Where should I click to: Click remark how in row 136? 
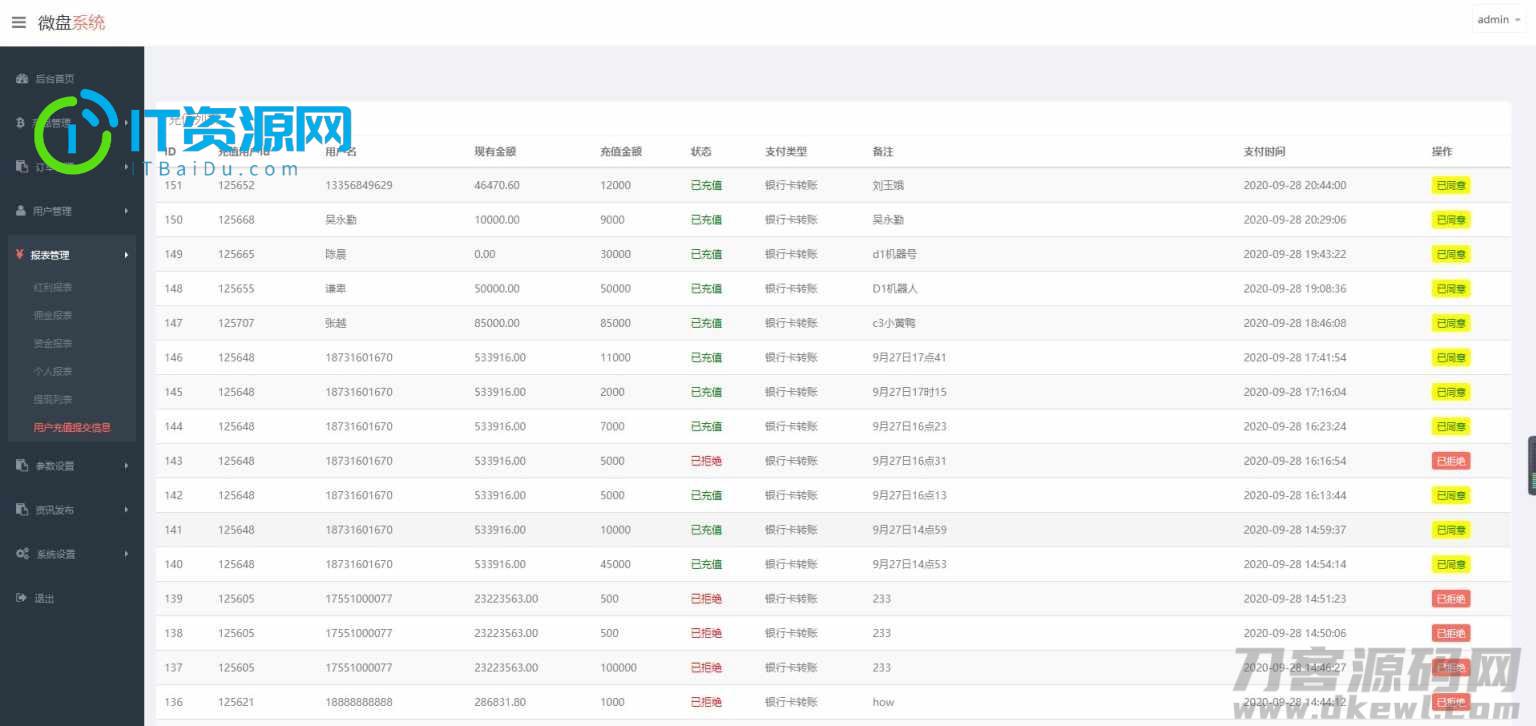pyautogui.click(x=884, y=702)
